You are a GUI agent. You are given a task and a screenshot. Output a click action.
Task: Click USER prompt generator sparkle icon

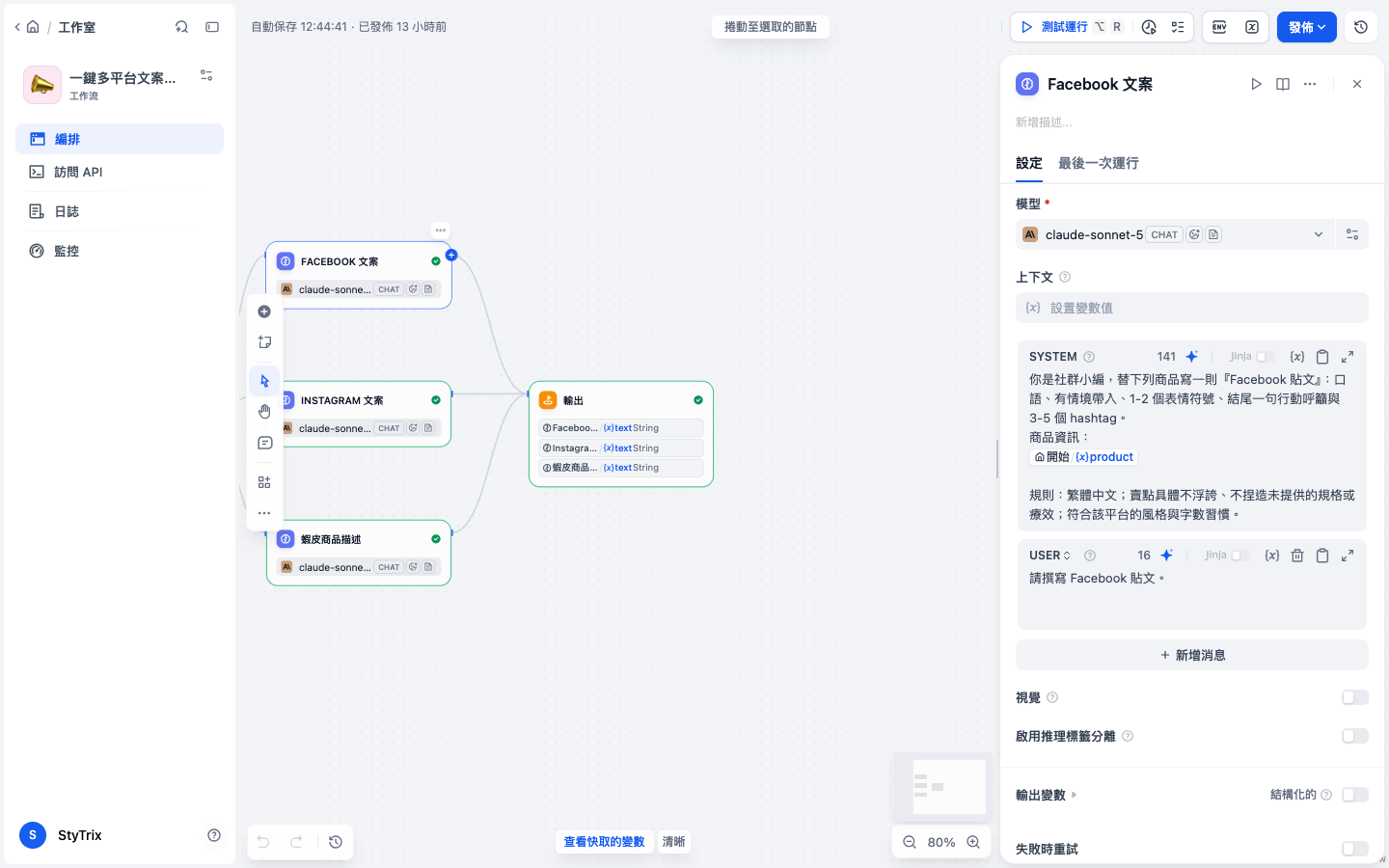pyautogui.click(x=1167, y=555)
